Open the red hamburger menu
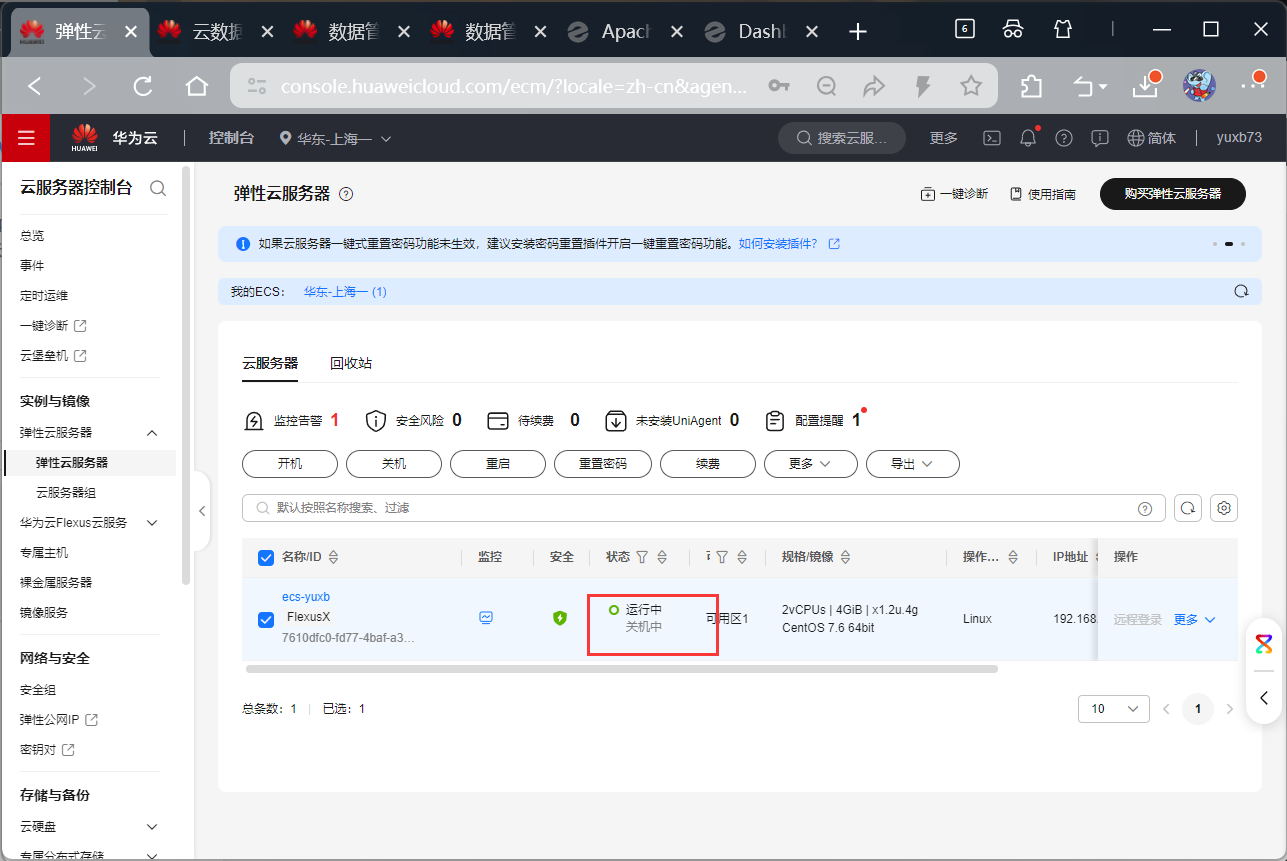Image resolution: width=1287 pixels, height=861 pixels. click(26, 138)
